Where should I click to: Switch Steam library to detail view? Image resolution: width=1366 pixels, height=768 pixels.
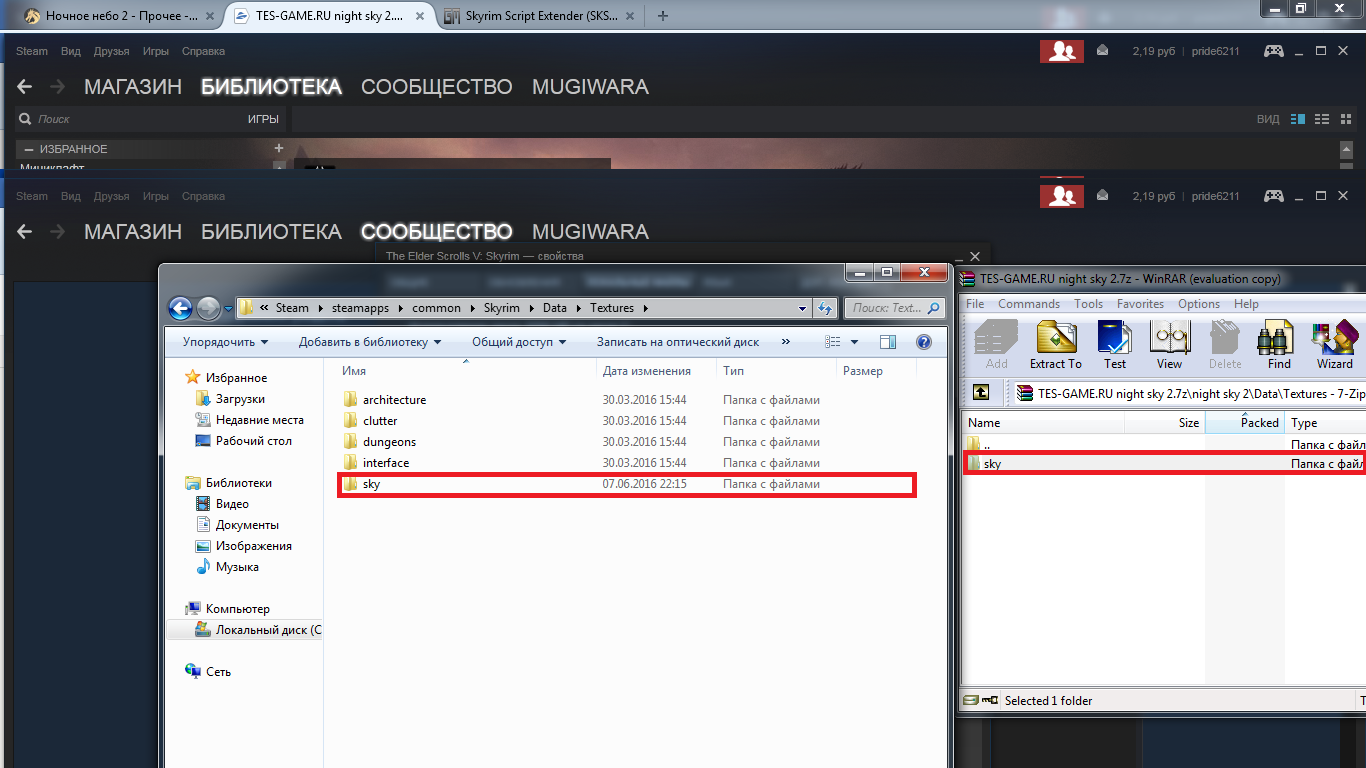pyautogui.click(x=1298, y=119)
